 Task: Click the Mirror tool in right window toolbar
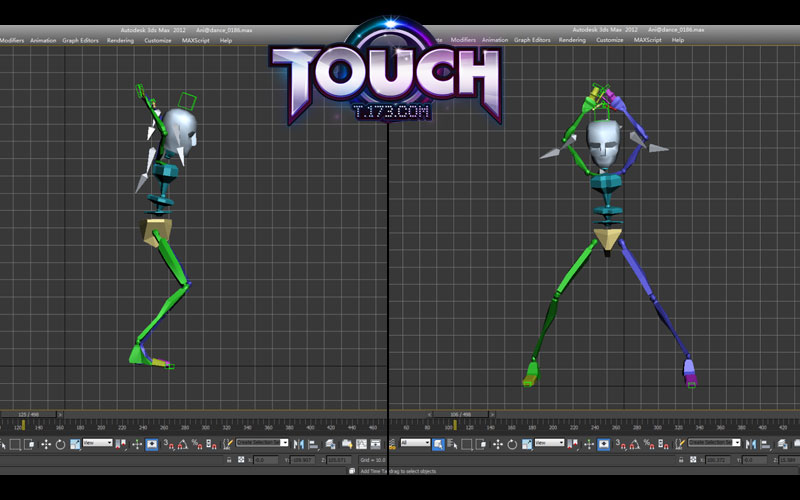pos(751,444)
